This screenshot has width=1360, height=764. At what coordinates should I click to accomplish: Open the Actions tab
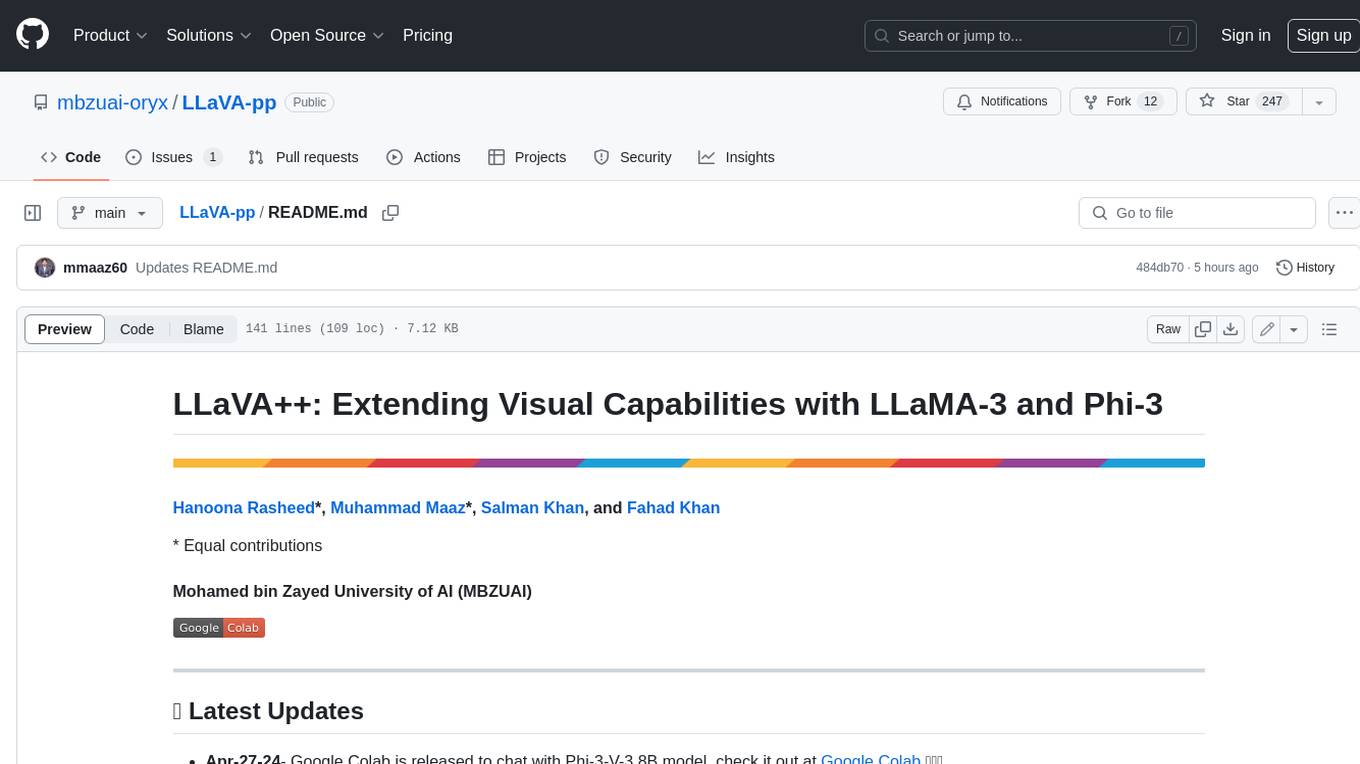click(x=423, y=157)
